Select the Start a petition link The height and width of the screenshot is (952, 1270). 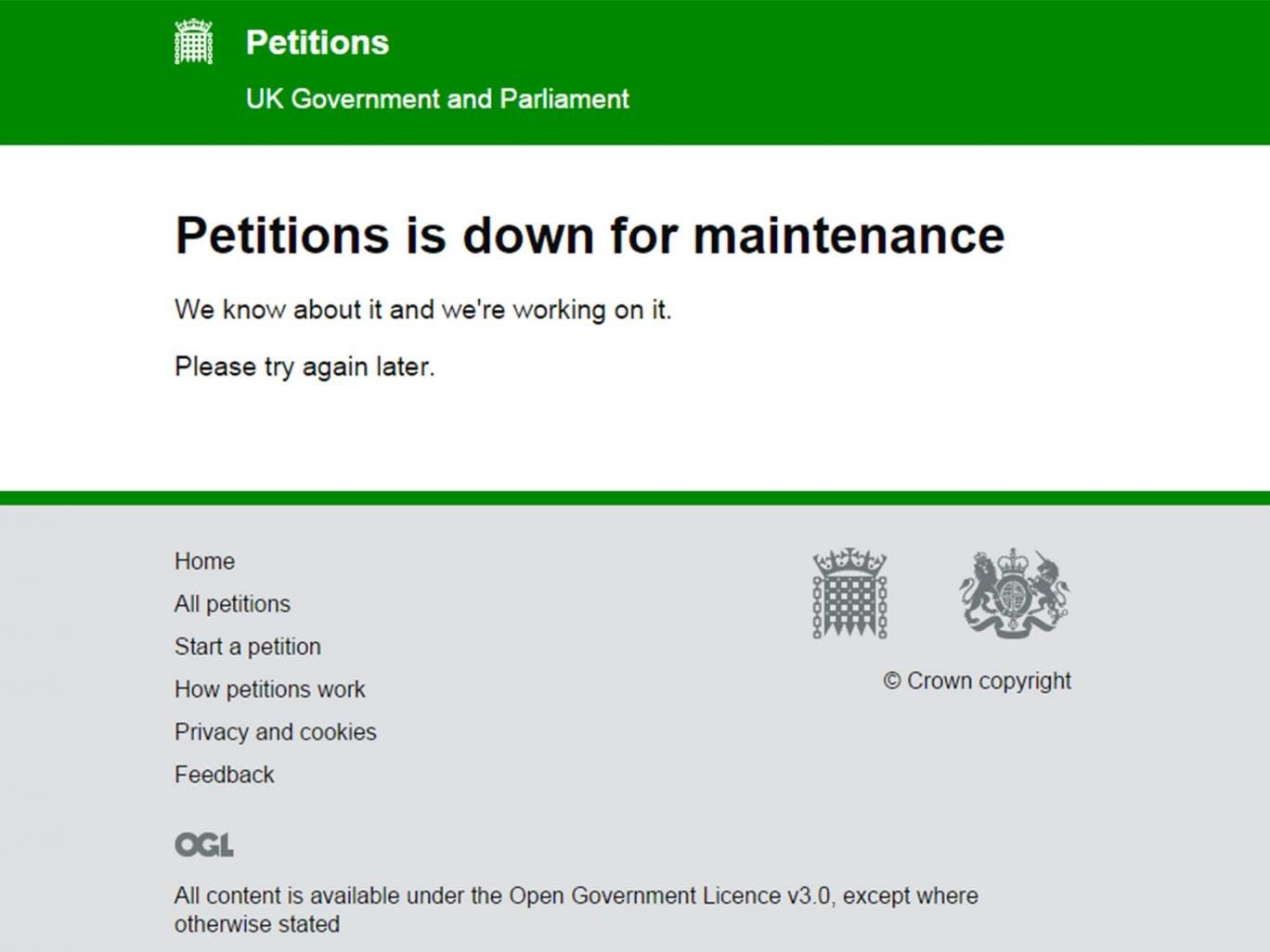247,647
